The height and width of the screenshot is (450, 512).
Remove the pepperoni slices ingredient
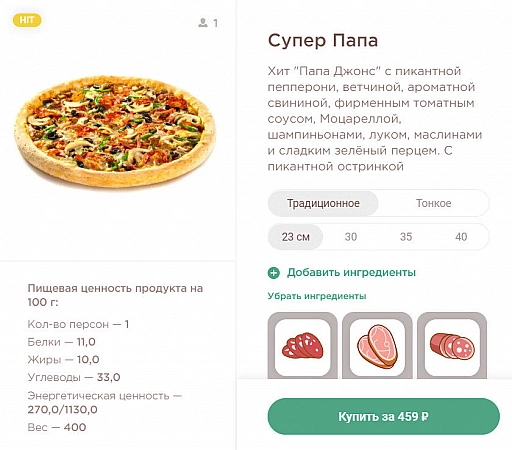tap(303, 346)
